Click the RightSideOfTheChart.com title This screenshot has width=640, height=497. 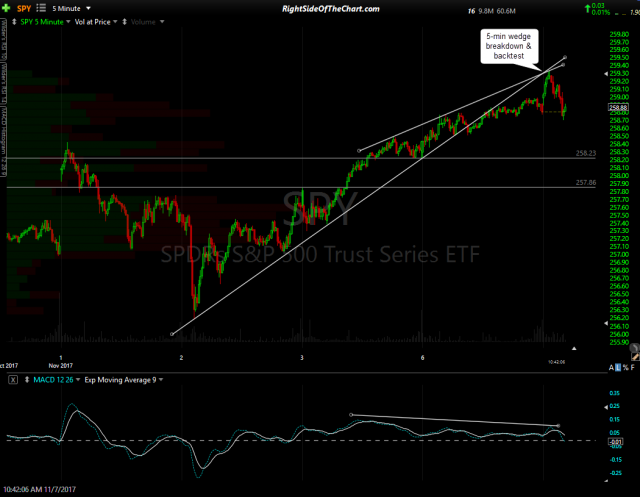point(331,9)
